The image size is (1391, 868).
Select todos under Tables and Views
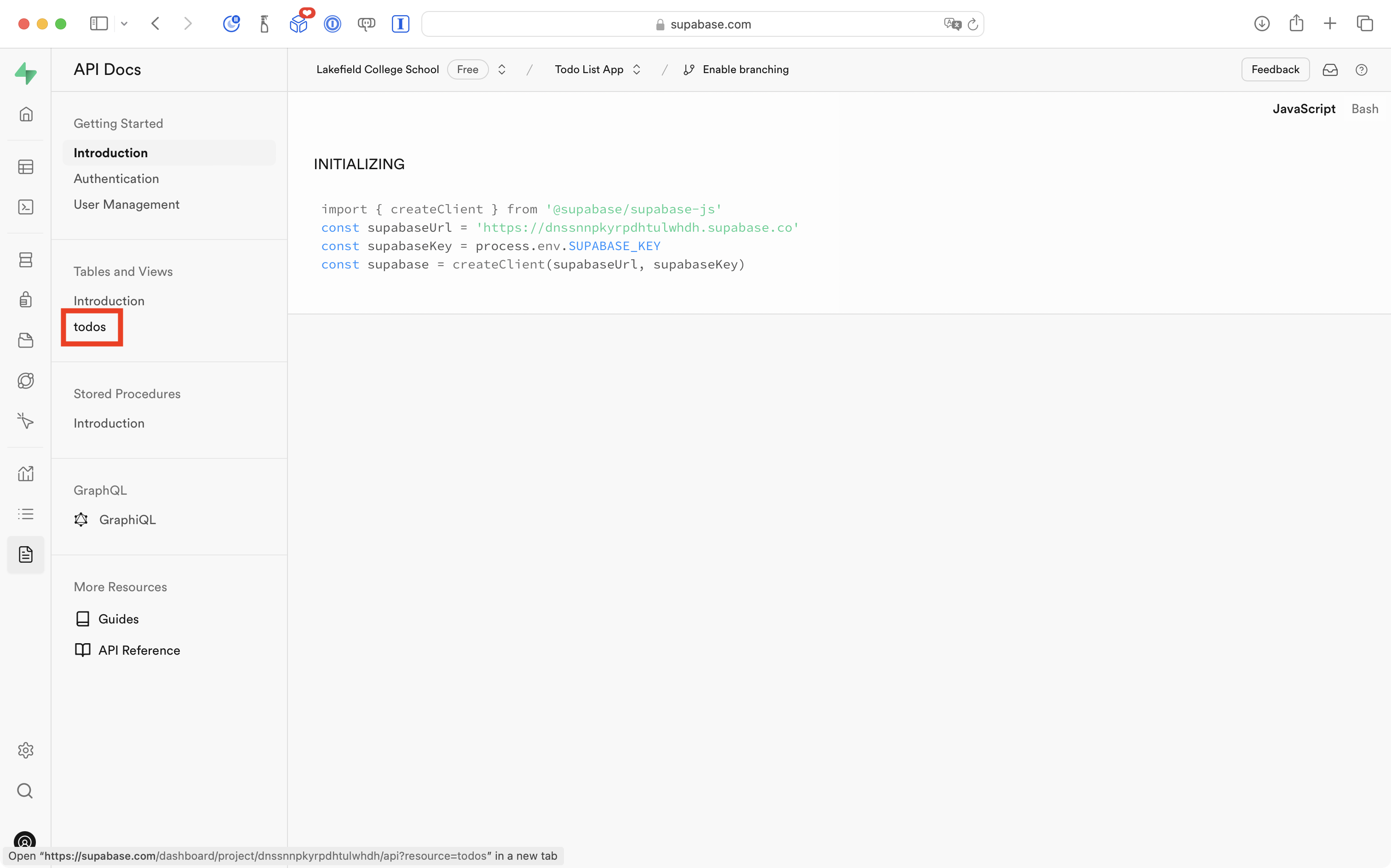tap(90, 326)
